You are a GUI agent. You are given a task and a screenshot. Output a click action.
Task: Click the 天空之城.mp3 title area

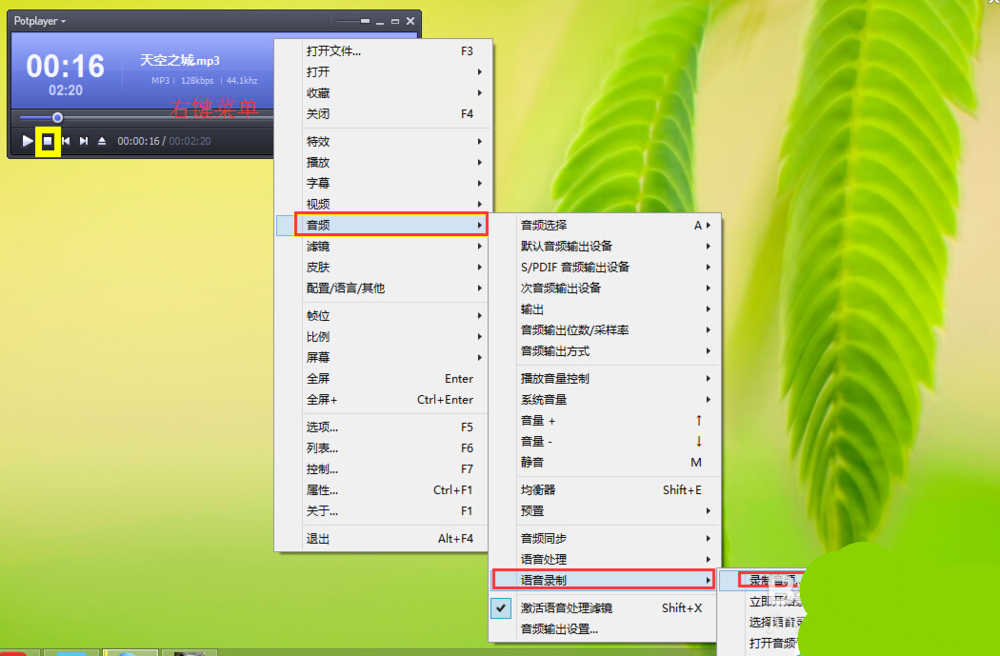[180, 60]
